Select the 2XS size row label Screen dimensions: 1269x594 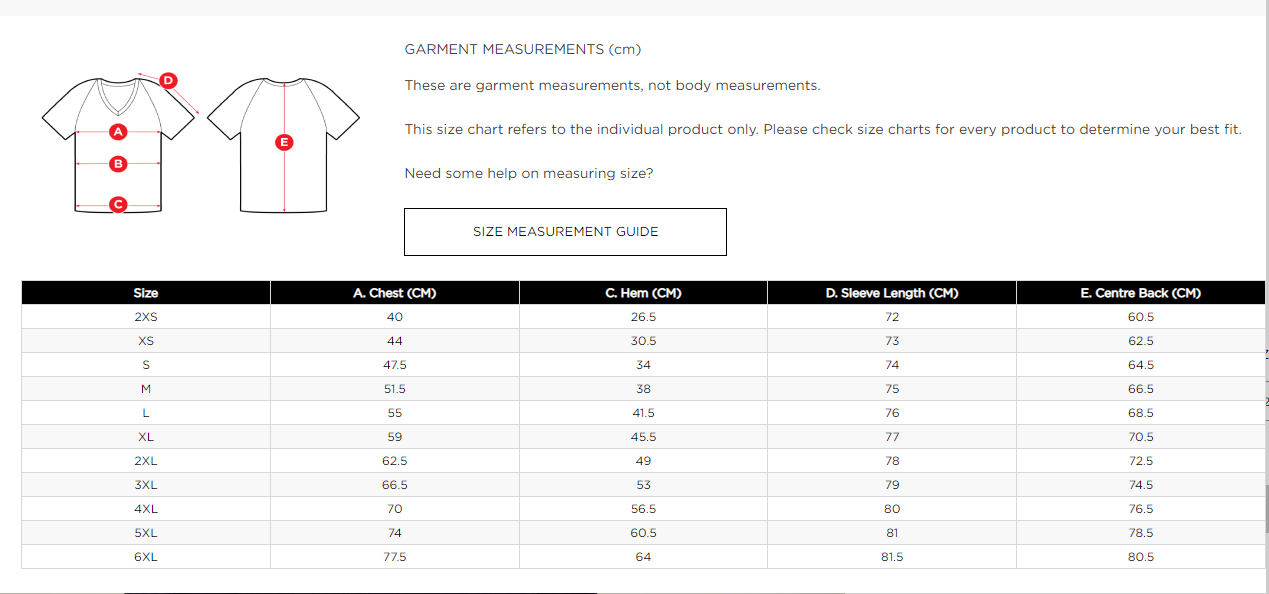tap(146, 317)
